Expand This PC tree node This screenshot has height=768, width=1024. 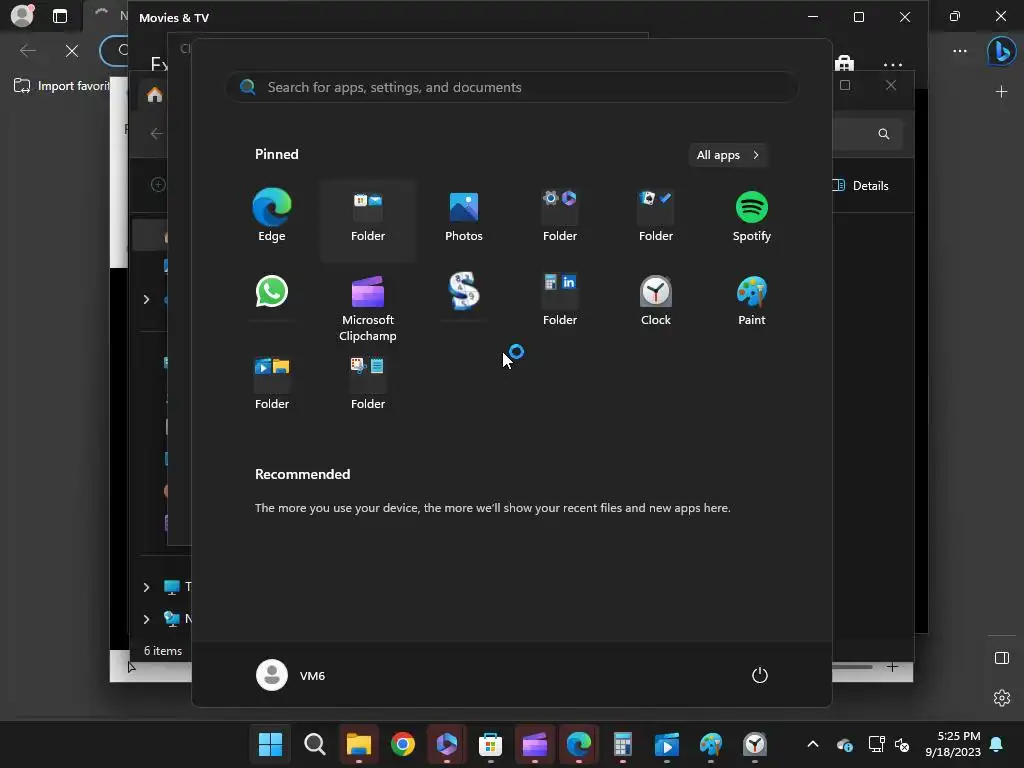[146, 587]
